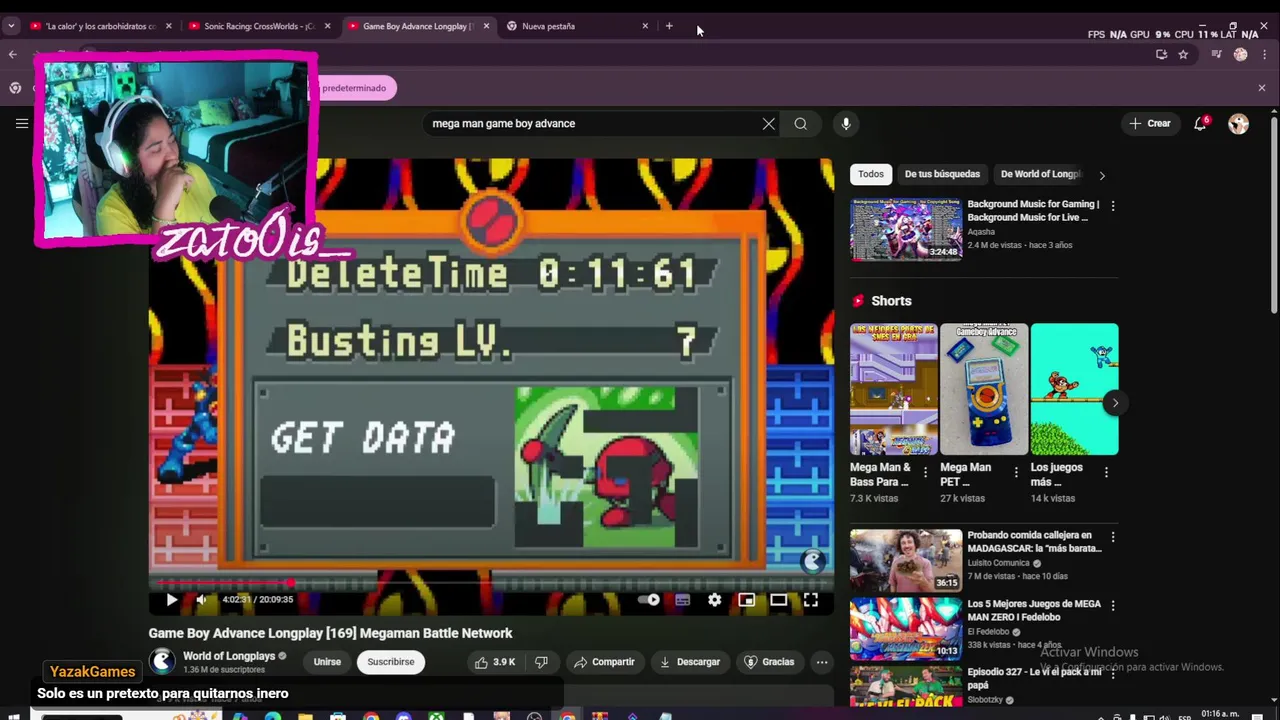Click the Unirse button

click(327, 662)
